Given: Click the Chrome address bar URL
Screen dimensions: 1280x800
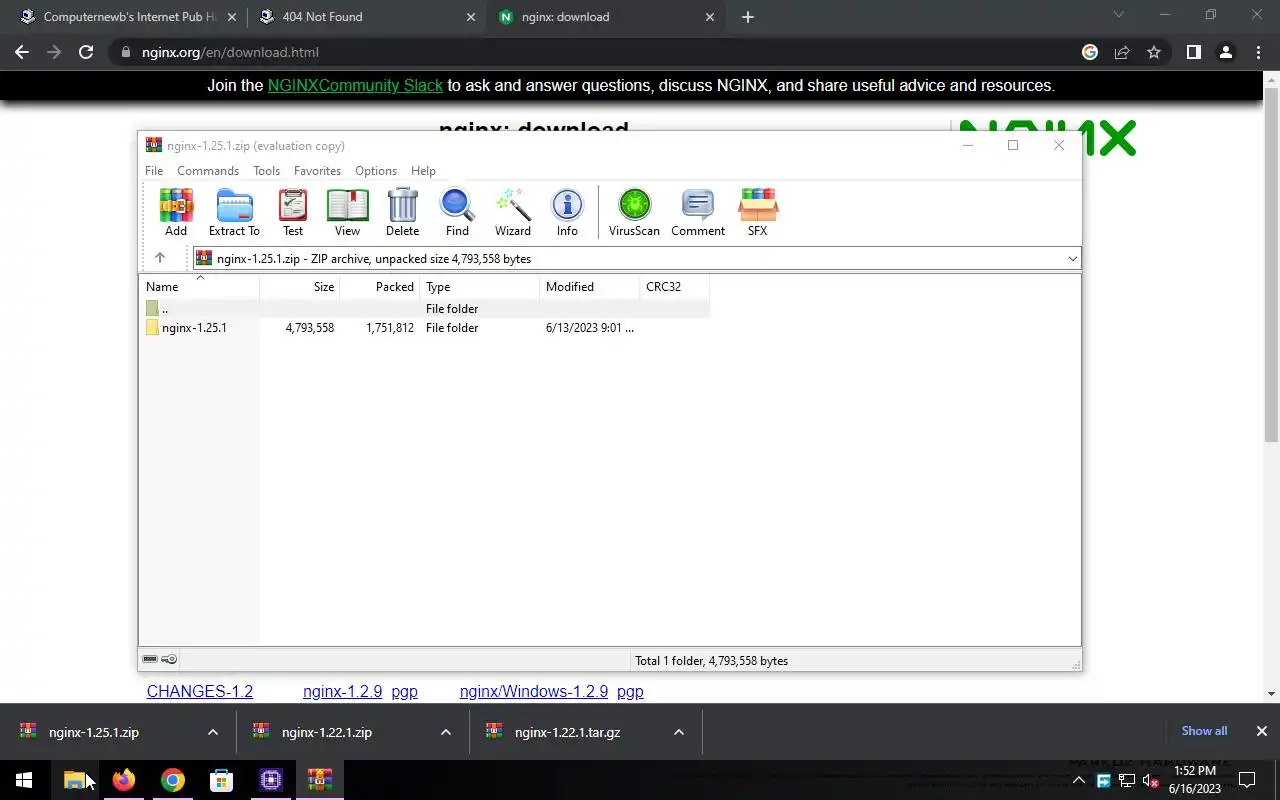Looking at the screenshot, I should [x=230, y=52].
